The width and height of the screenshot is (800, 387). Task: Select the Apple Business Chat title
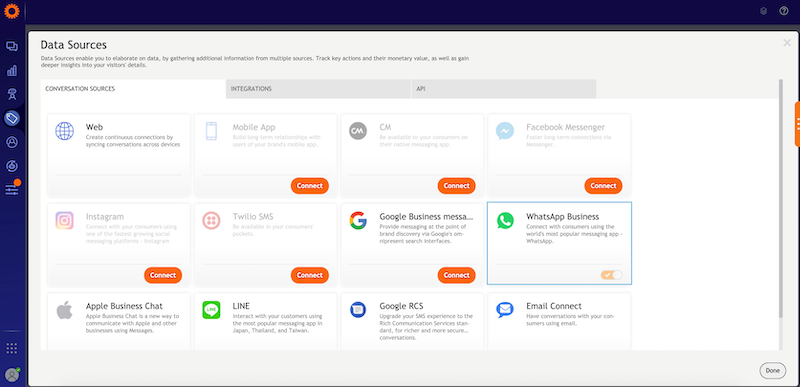tap(124, 306)
